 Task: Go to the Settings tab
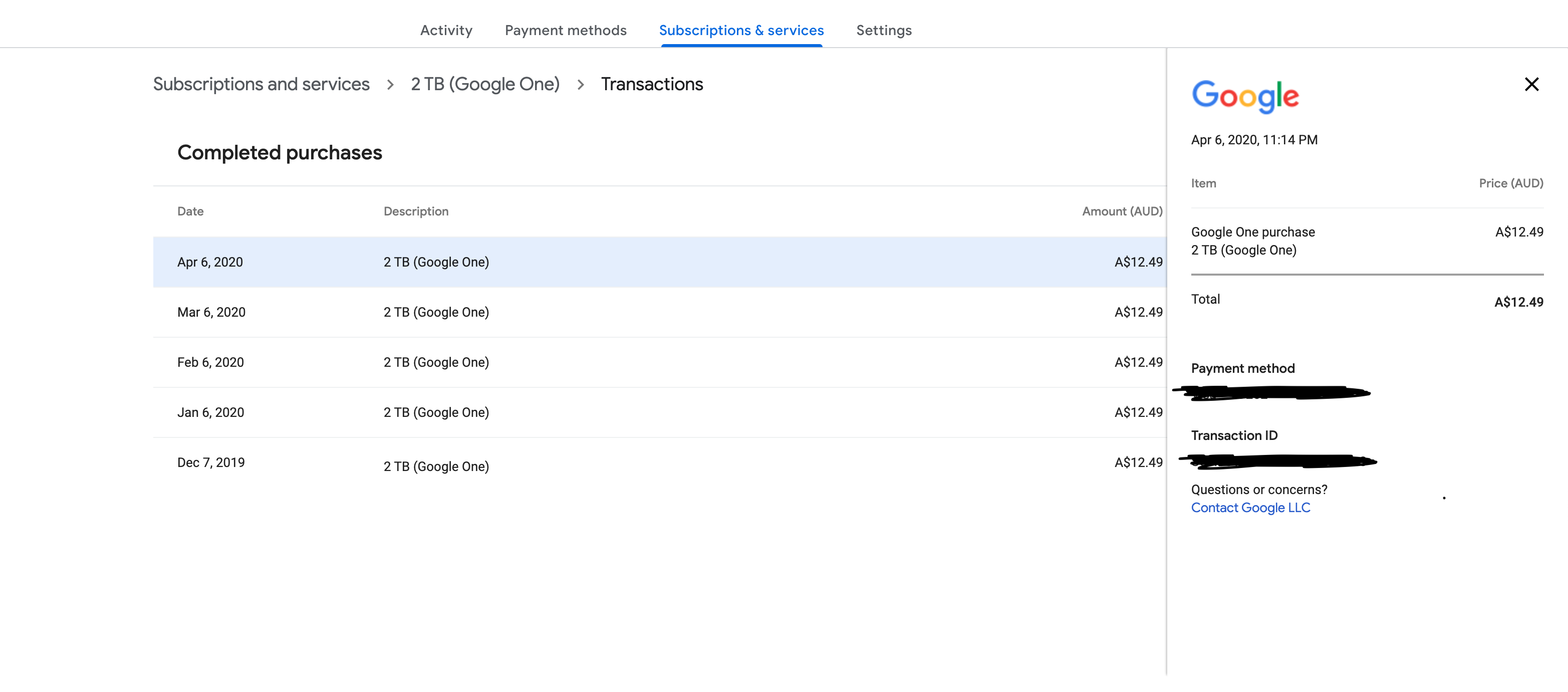pyautogui.click(x=884, y=31)
